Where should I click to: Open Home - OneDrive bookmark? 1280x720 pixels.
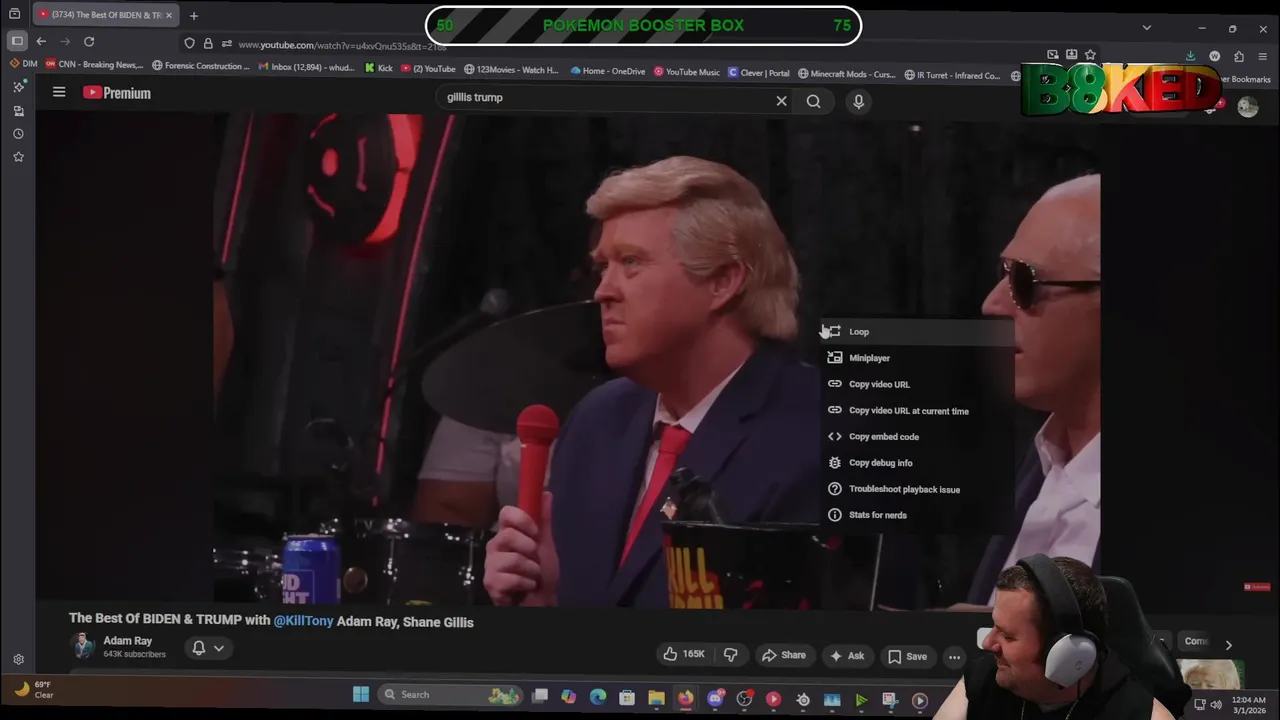(607, 71)
